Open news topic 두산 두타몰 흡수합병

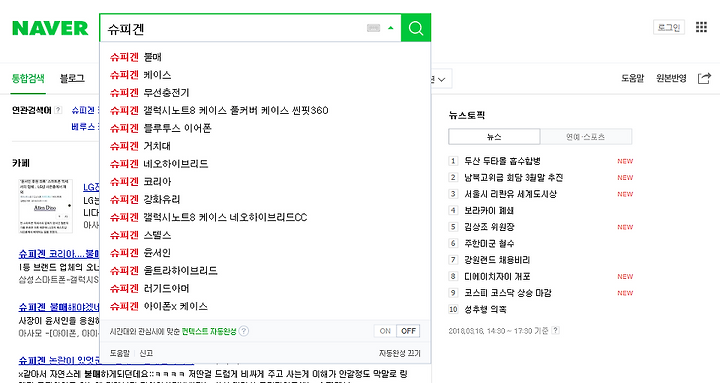(x=502, y=161)
